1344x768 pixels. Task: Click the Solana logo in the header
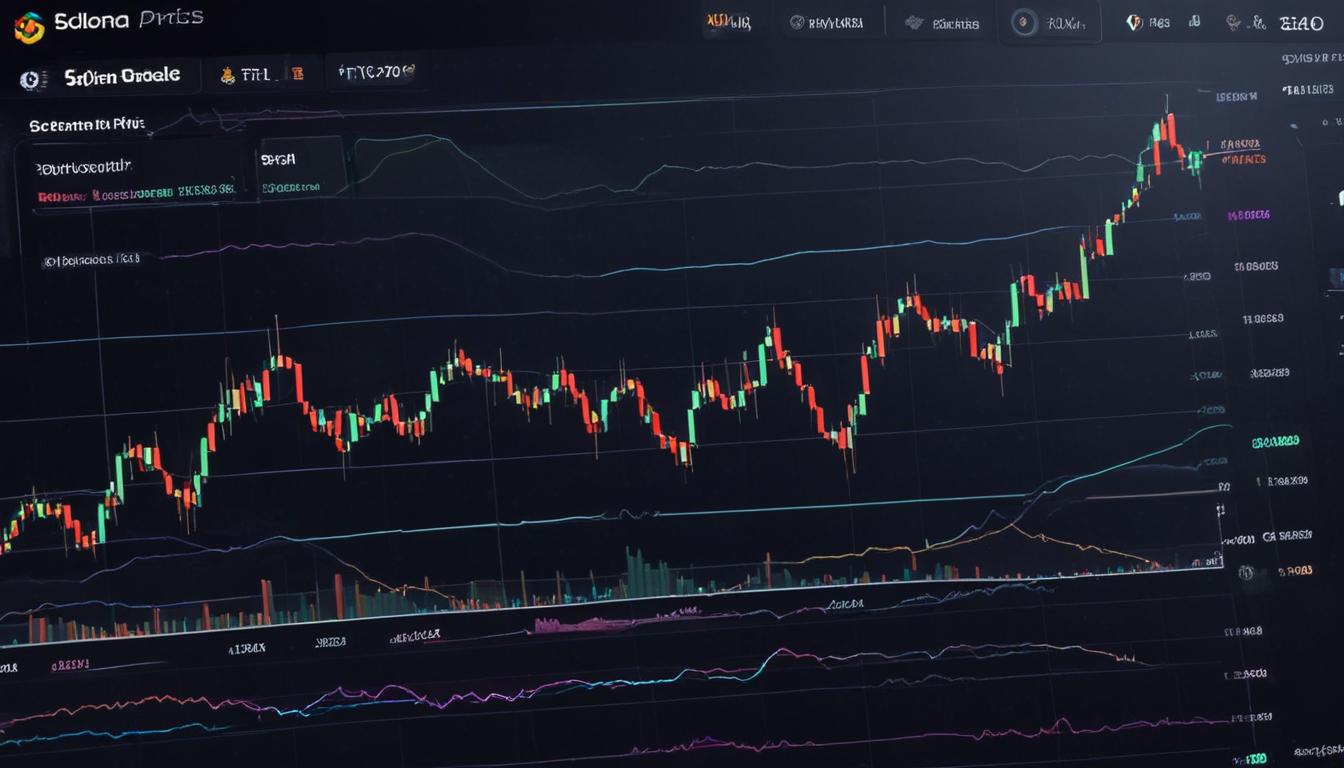pos(31,27)
